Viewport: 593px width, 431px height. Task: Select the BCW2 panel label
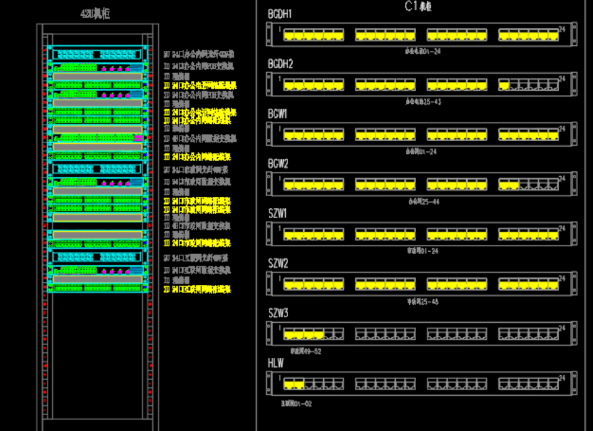(278, 164)
